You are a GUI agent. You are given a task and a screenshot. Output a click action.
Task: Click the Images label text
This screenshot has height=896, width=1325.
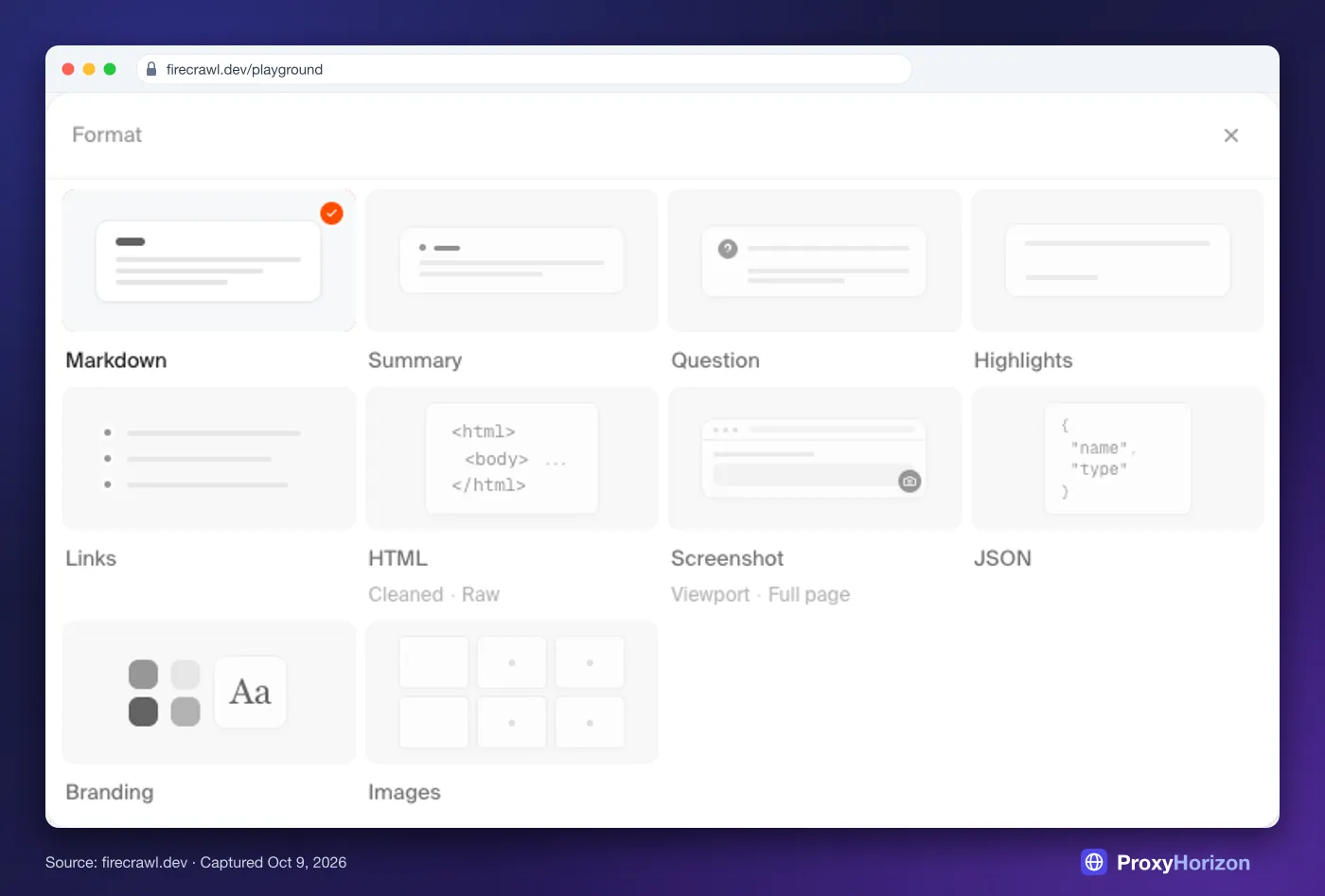(x=404, y=792)
